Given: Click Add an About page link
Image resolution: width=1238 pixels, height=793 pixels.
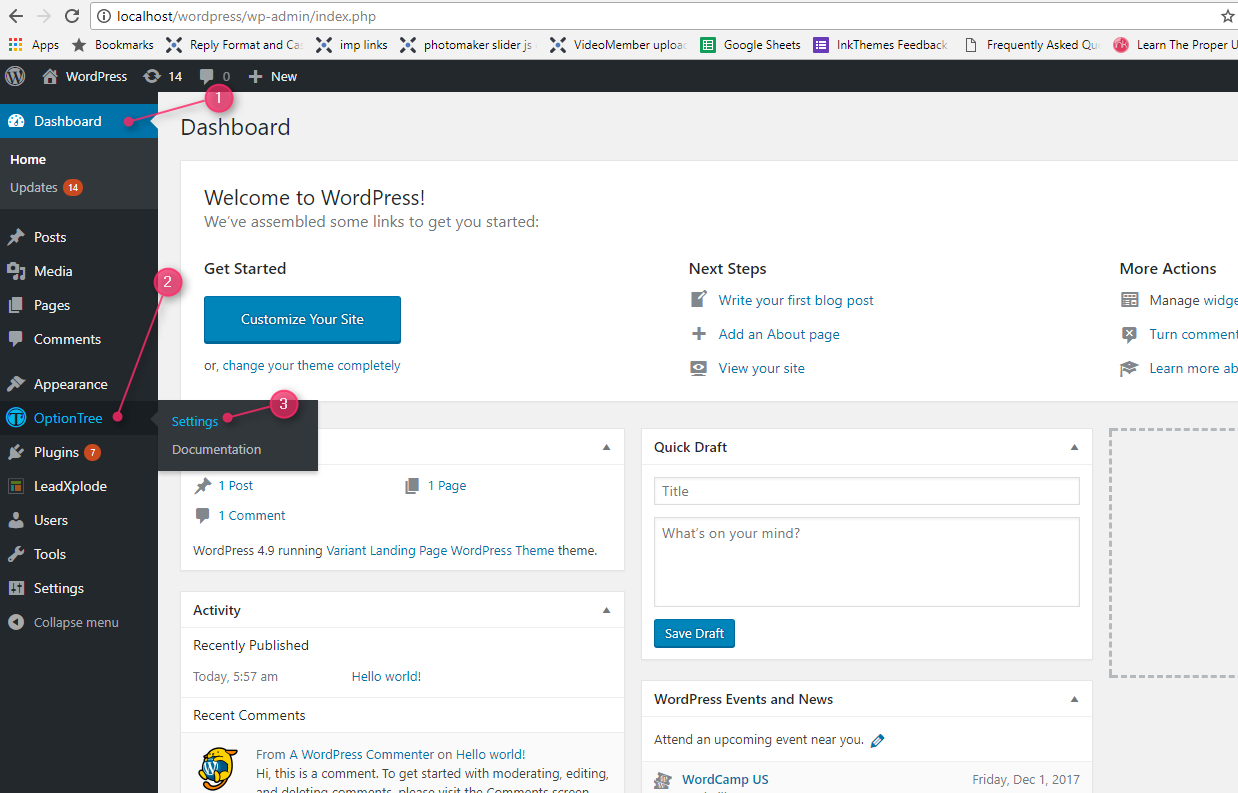Looking at the screenshot, I should tap(779, 334).
